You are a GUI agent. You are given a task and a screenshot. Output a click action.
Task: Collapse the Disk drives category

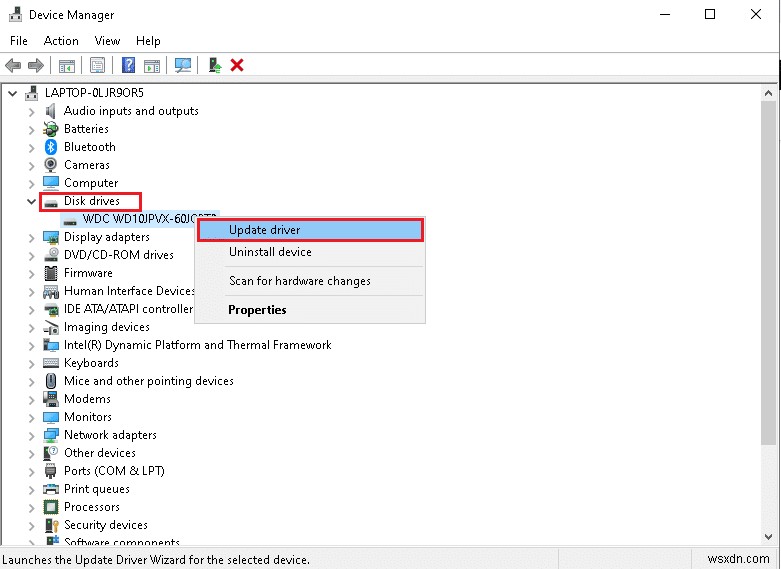(31, 201)
